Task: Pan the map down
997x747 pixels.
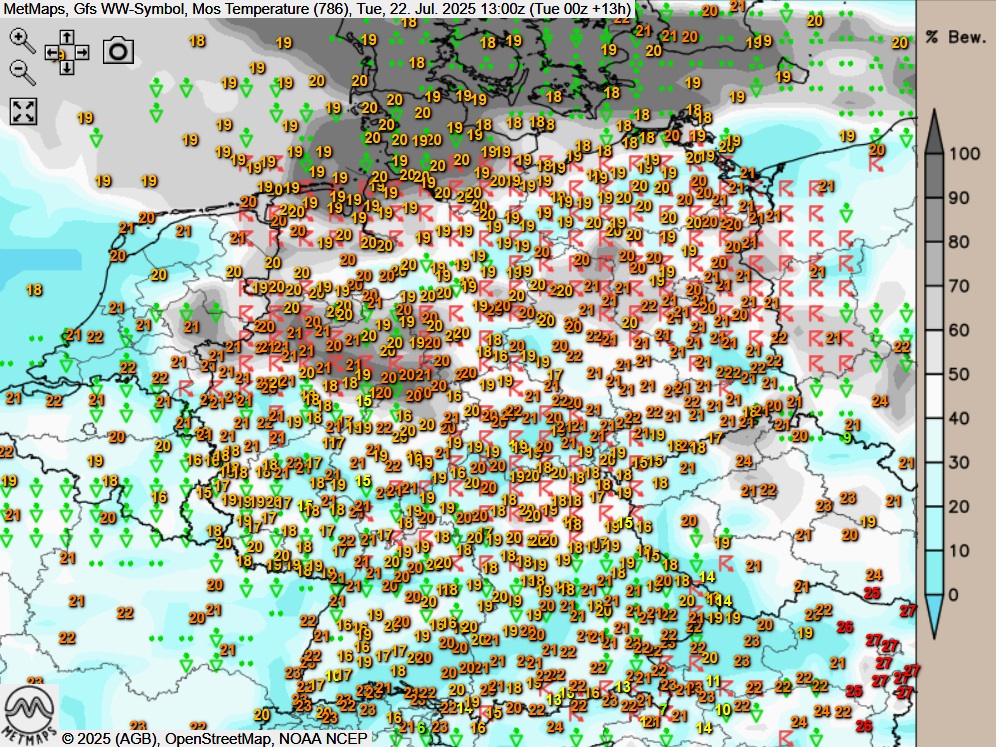Action: click(66, 68)
